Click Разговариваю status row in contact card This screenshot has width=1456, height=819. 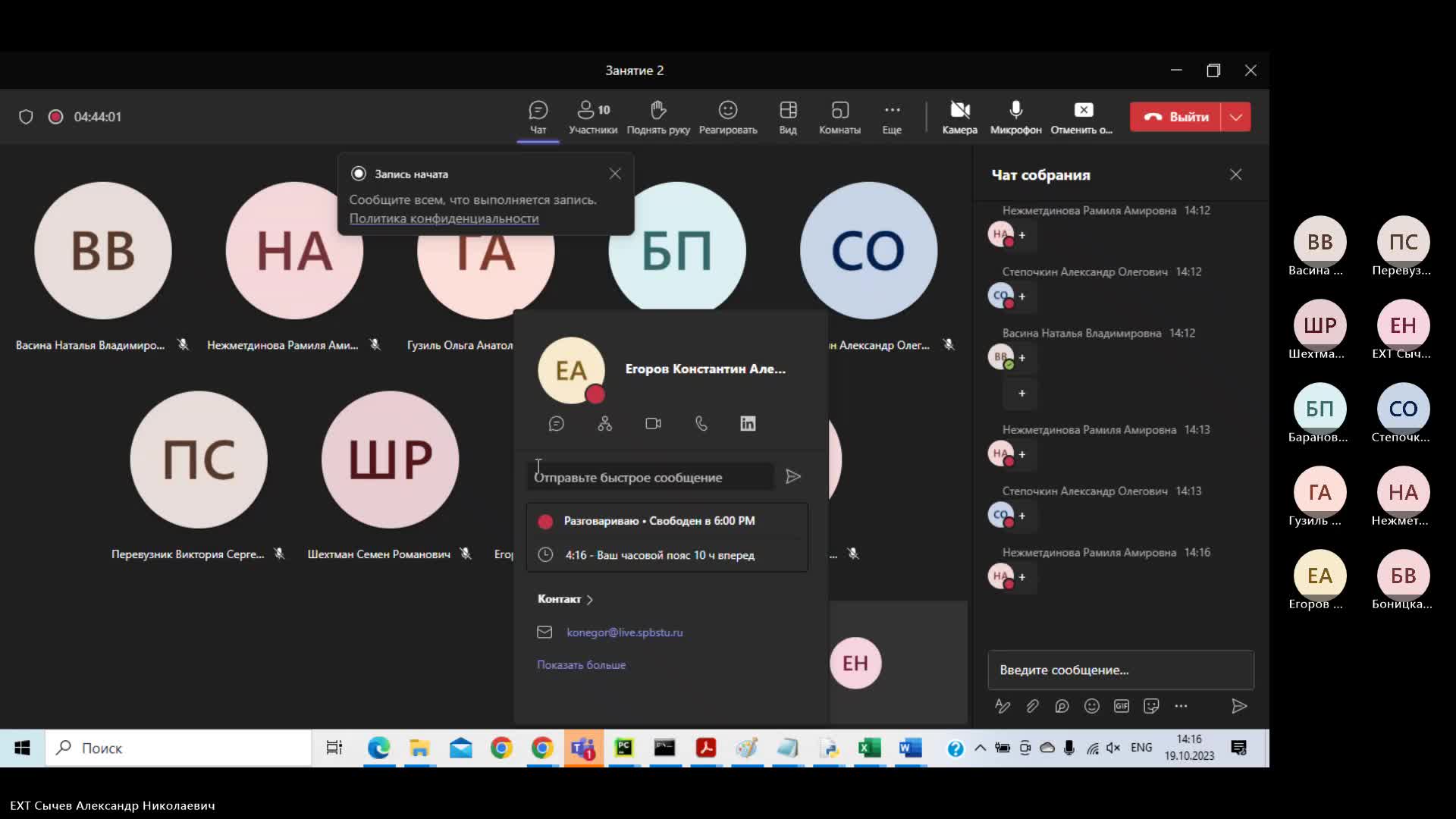(x=667, y=521)
